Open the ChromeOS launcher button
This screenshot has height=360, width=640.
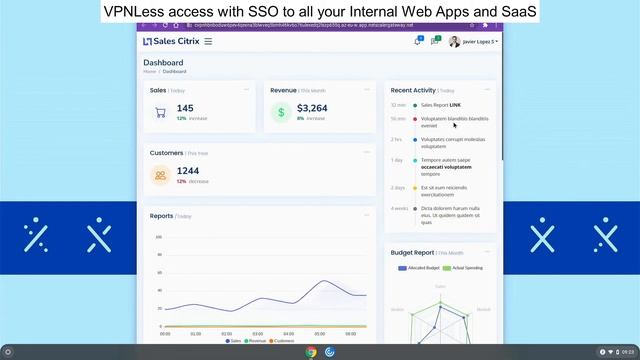click(8, 352)
